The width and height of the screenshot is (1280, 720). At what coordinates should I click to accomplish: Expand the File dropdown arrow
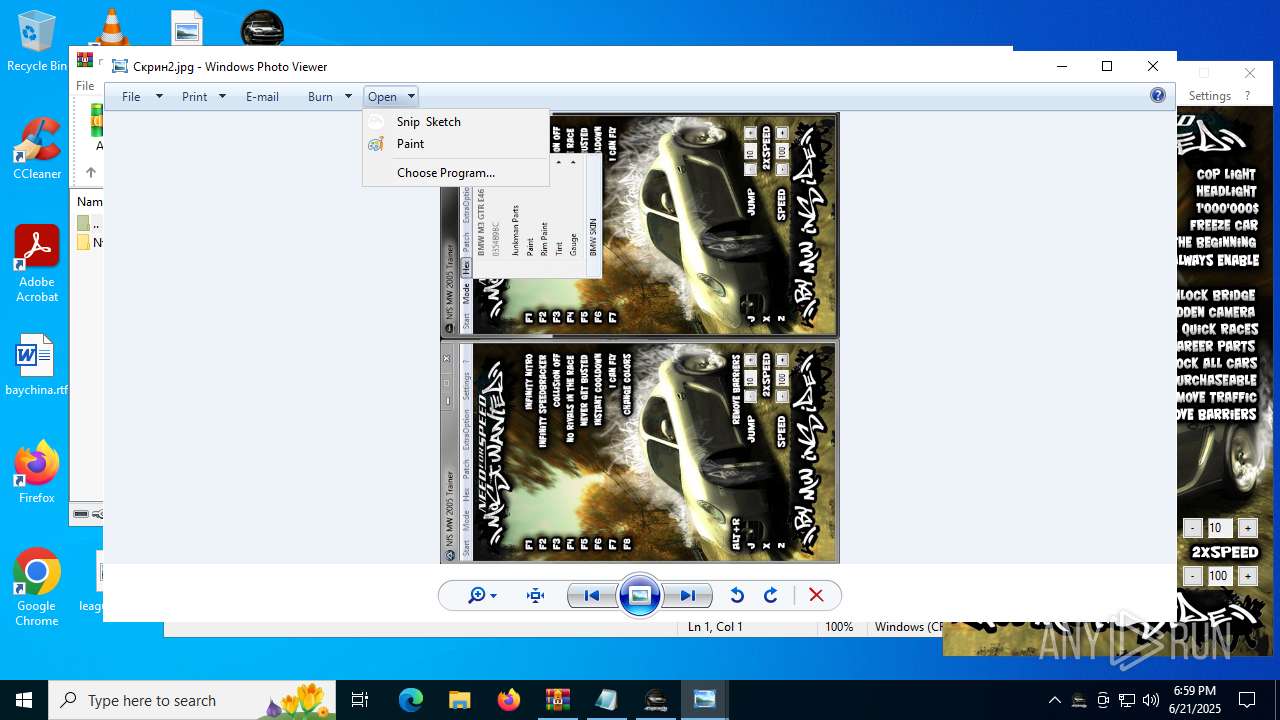click(x=159, y=97)
